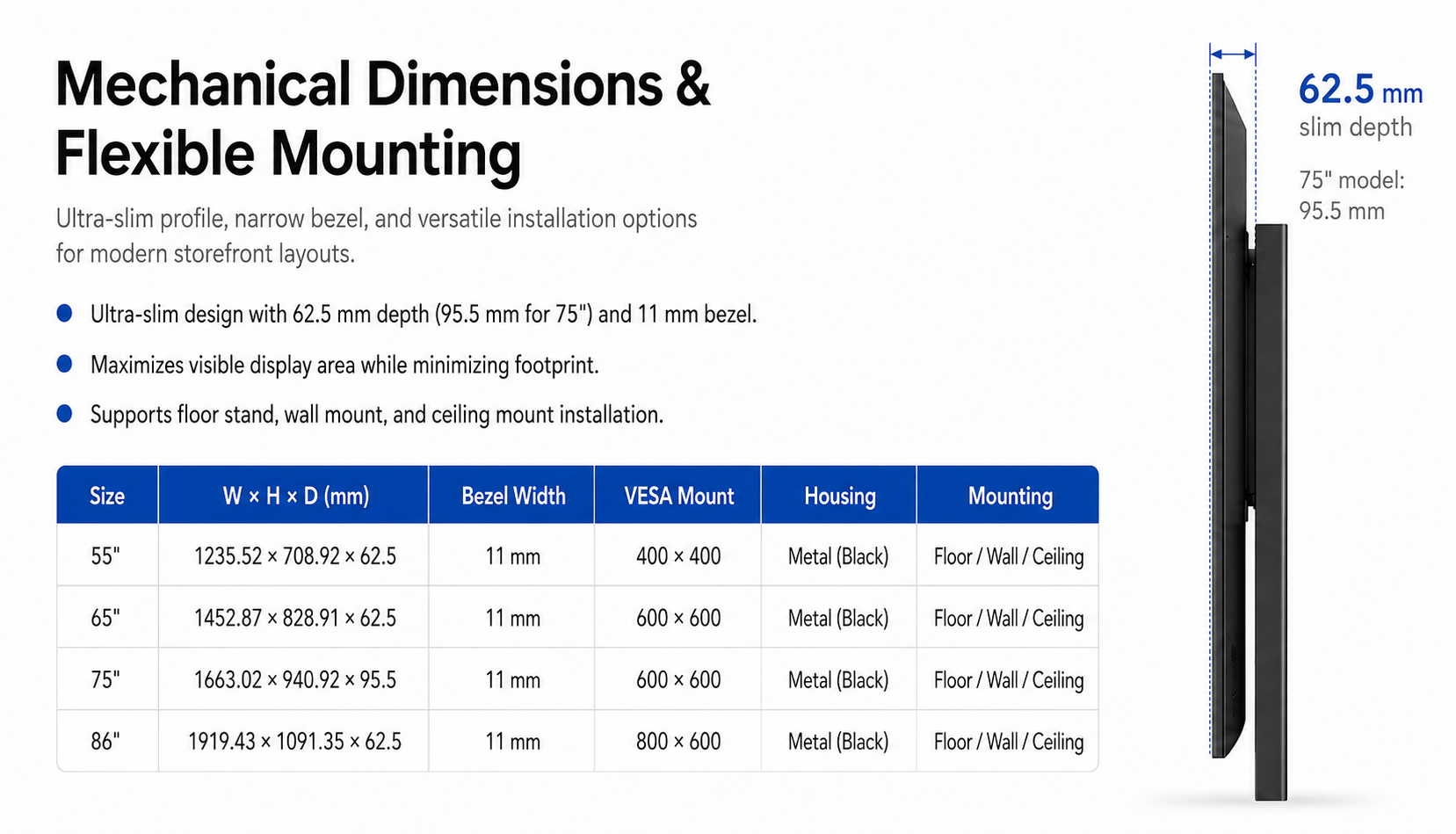Click the mounting stand pole behind the display

[x=1271, y=512]
